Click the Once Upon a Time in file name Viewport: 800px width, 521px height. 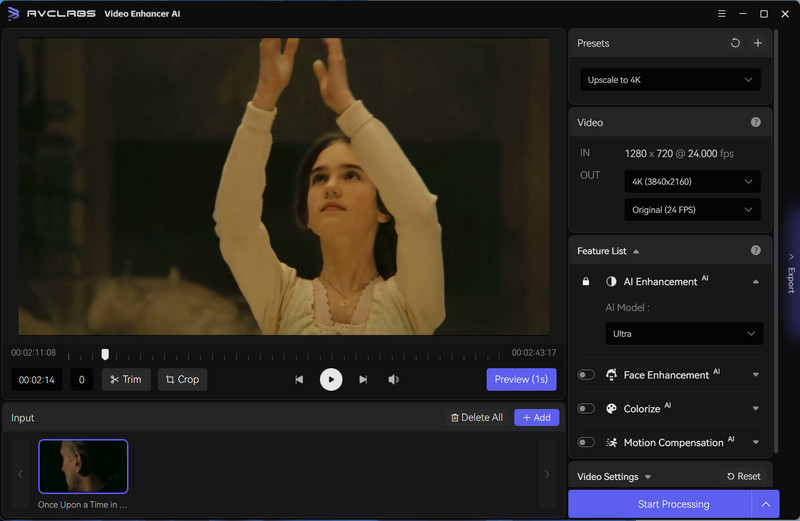[x=82, y=504]
